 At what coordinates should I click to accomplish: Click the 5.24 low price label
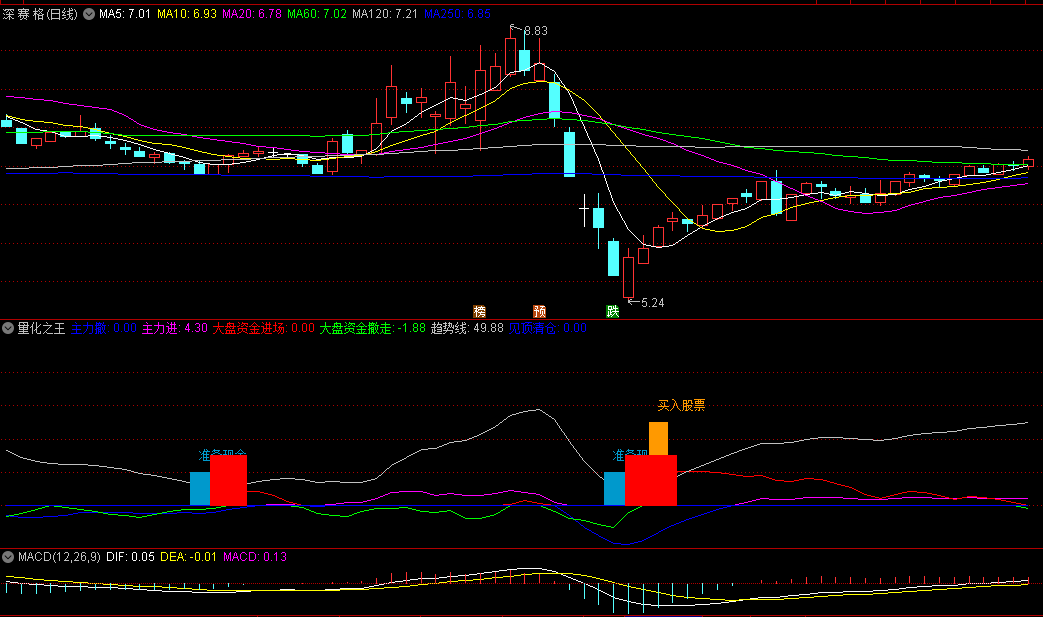coord(653,303)
